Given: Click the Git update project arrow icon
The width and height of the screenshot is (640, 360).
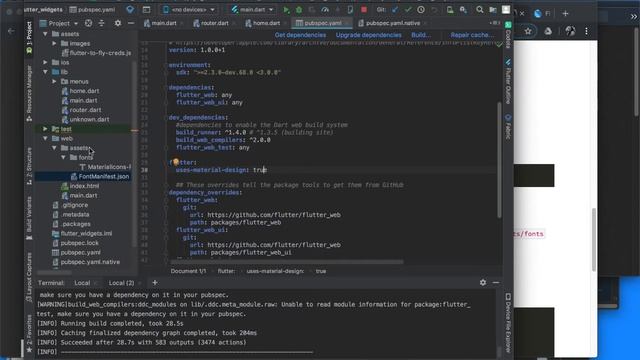Looking at the screenshot, I should (x=395, y=9).
